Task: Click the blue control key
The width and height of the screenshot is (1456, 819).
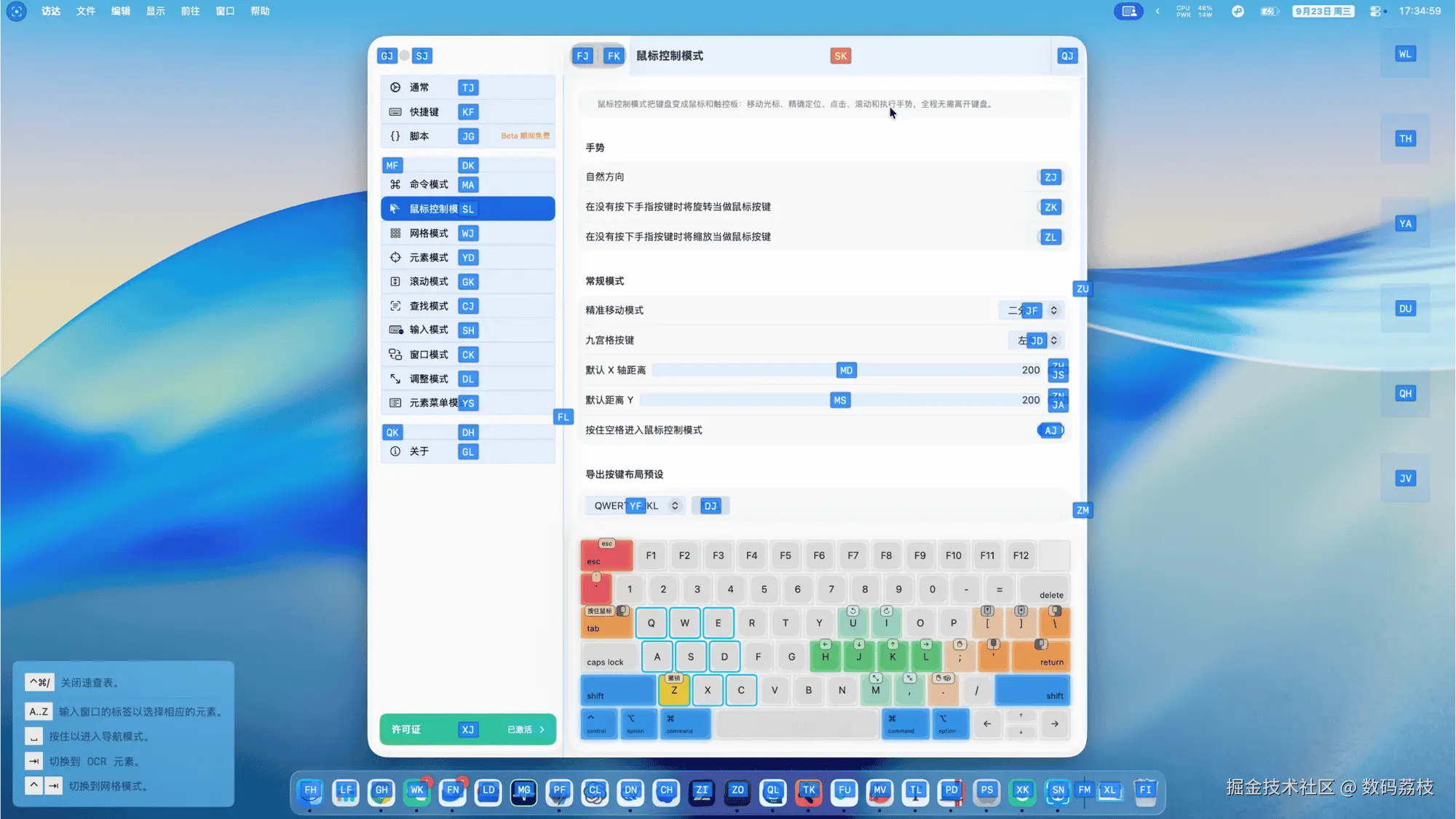Action: pyautogui.click(x=599, y=724)
